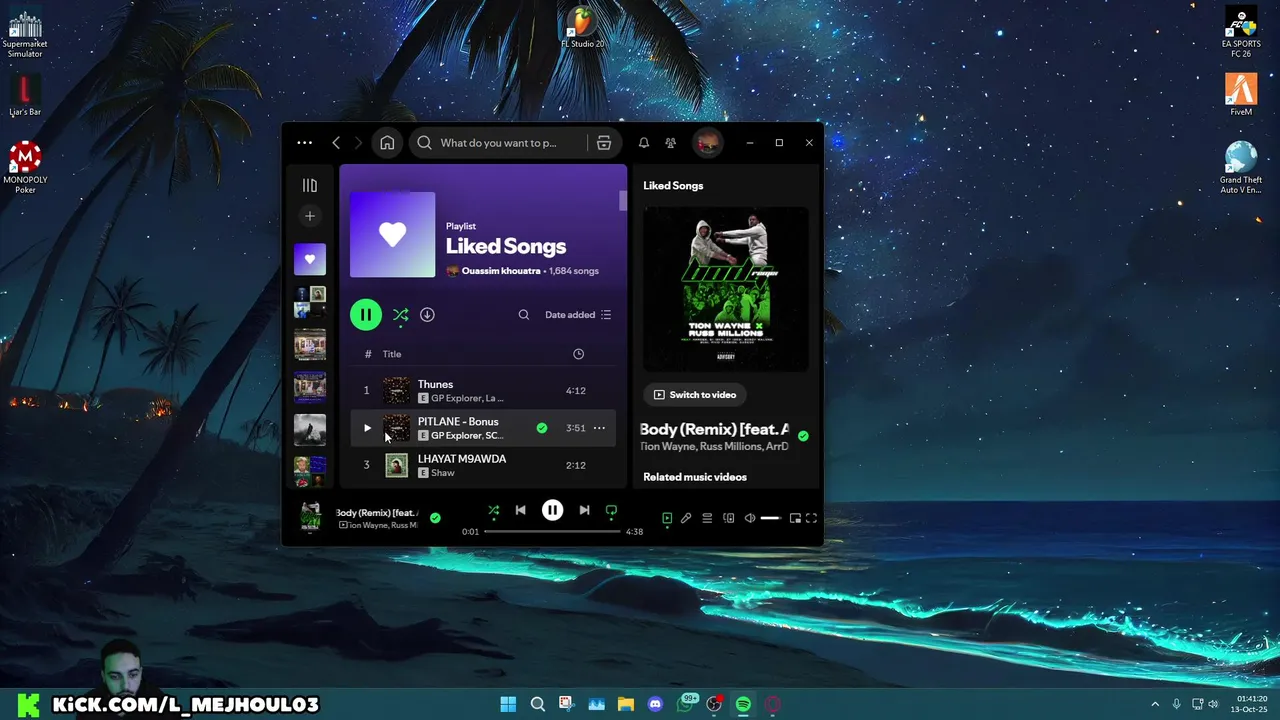Enter full screen mode icon
This screenshot has height=720, width=1280.
(x=811, y=518)
